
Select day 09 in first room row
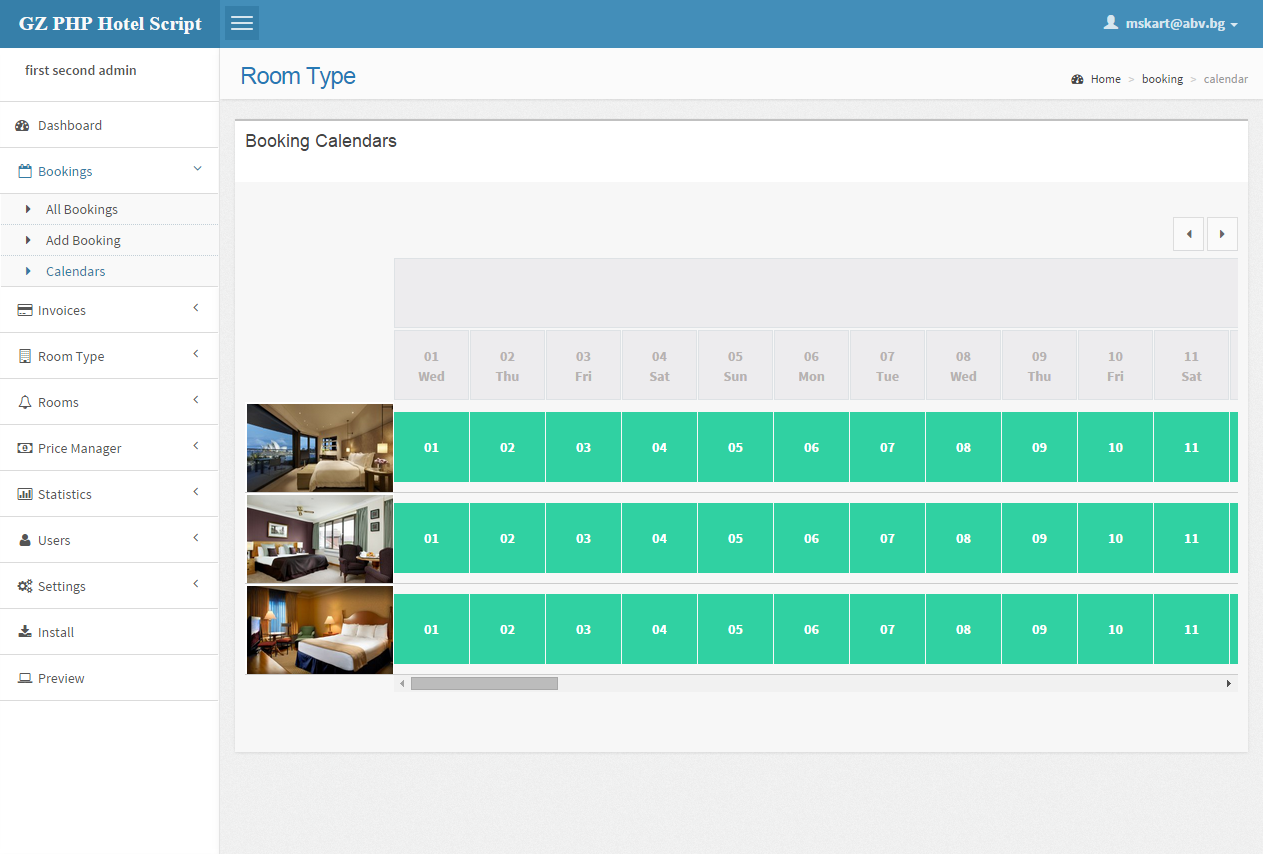pyautogui.click(x=1039, y=447)
